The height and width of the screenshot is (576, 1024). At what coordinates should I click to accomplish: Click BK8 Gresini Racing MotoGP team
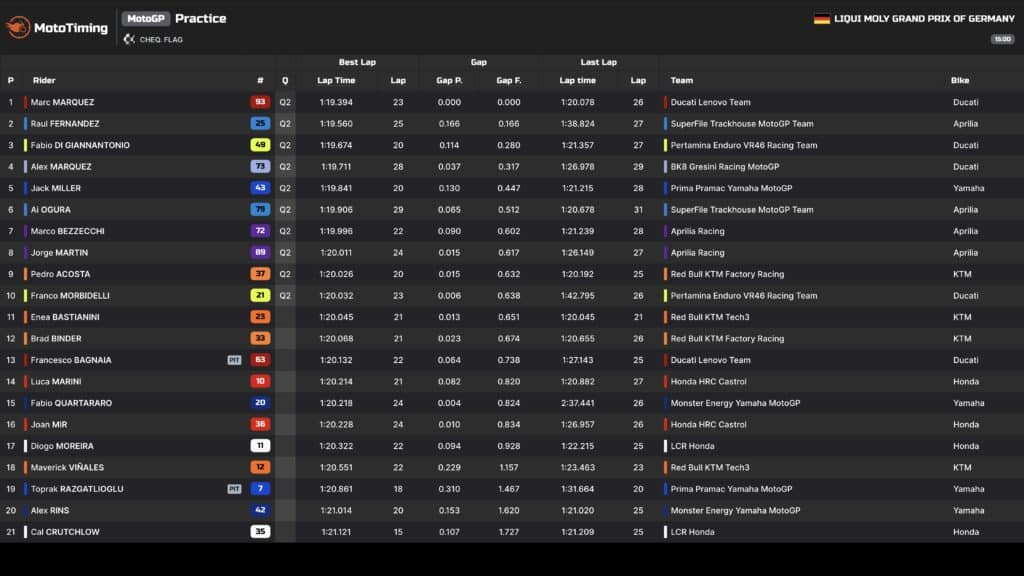[725, 167]
